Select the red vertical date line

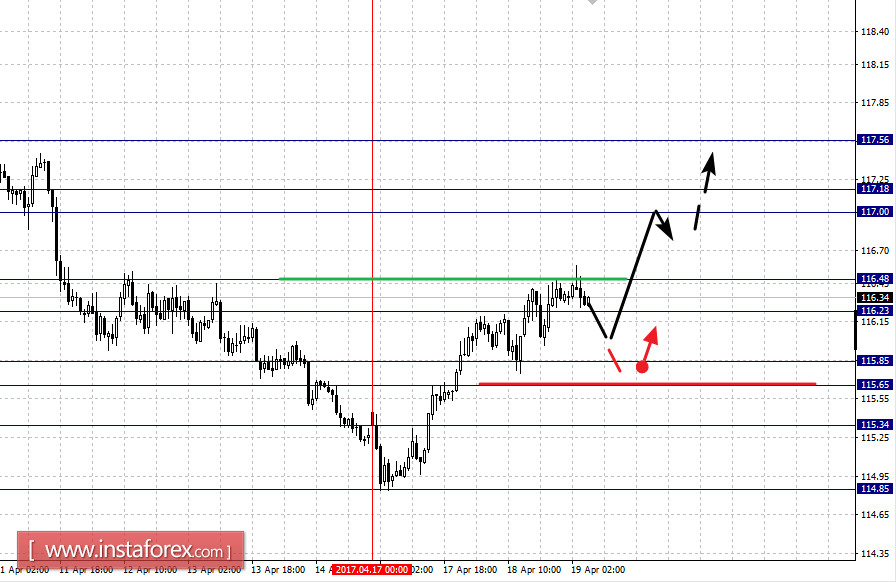(373, 280)
